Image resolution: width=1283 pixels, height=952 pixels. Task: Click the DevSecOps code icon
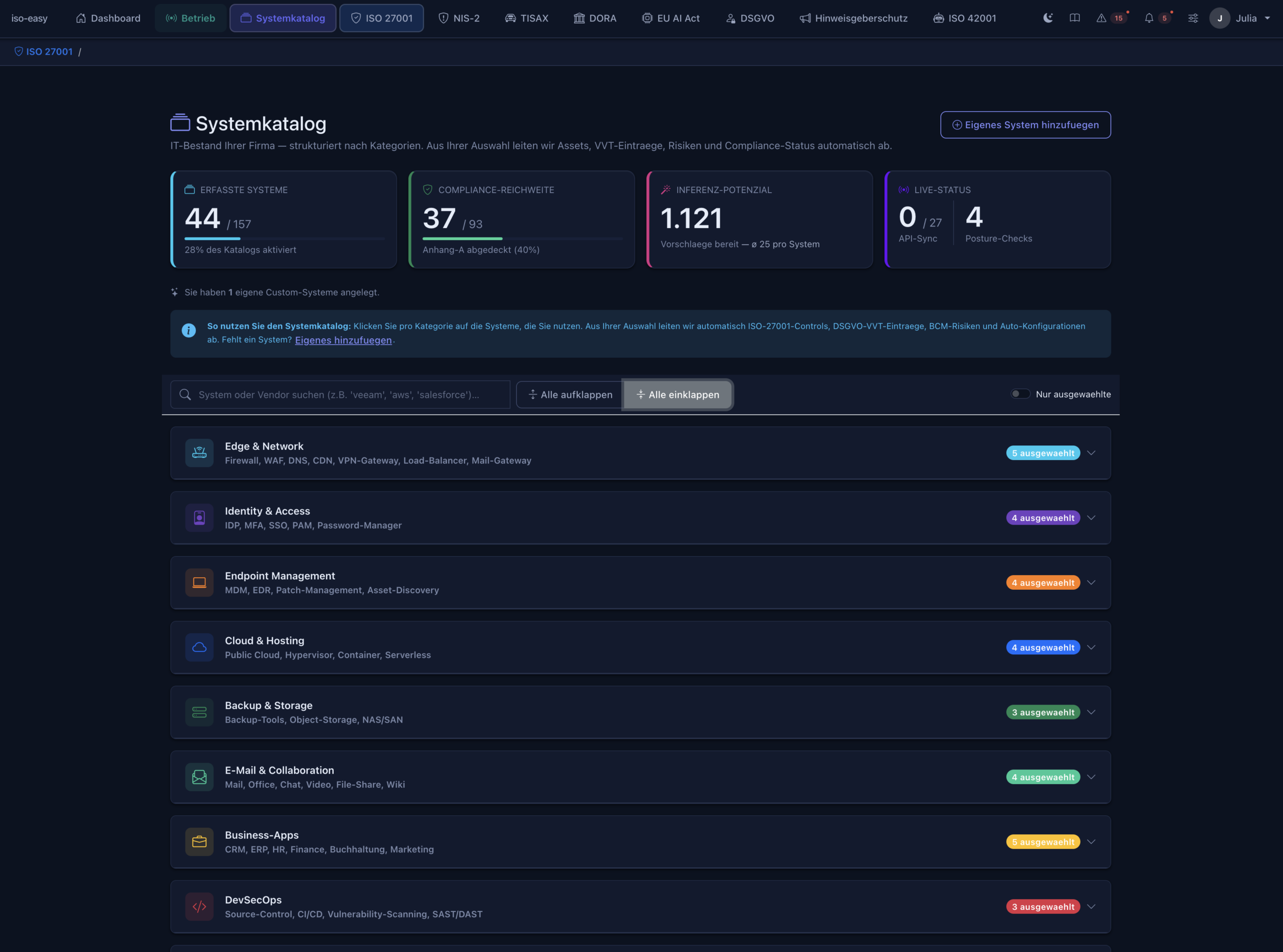pyautogui.click(x=199, y=906)
